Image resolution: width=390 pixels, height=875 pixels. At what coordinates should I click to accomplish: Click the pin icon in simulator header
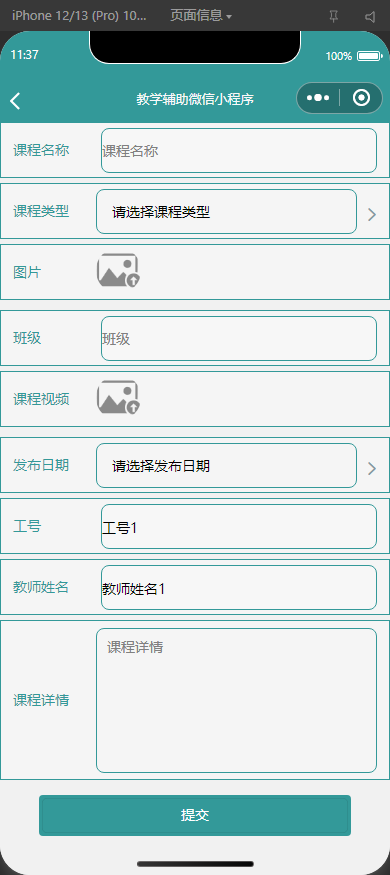pyautogui.click(x=334, y=16)
